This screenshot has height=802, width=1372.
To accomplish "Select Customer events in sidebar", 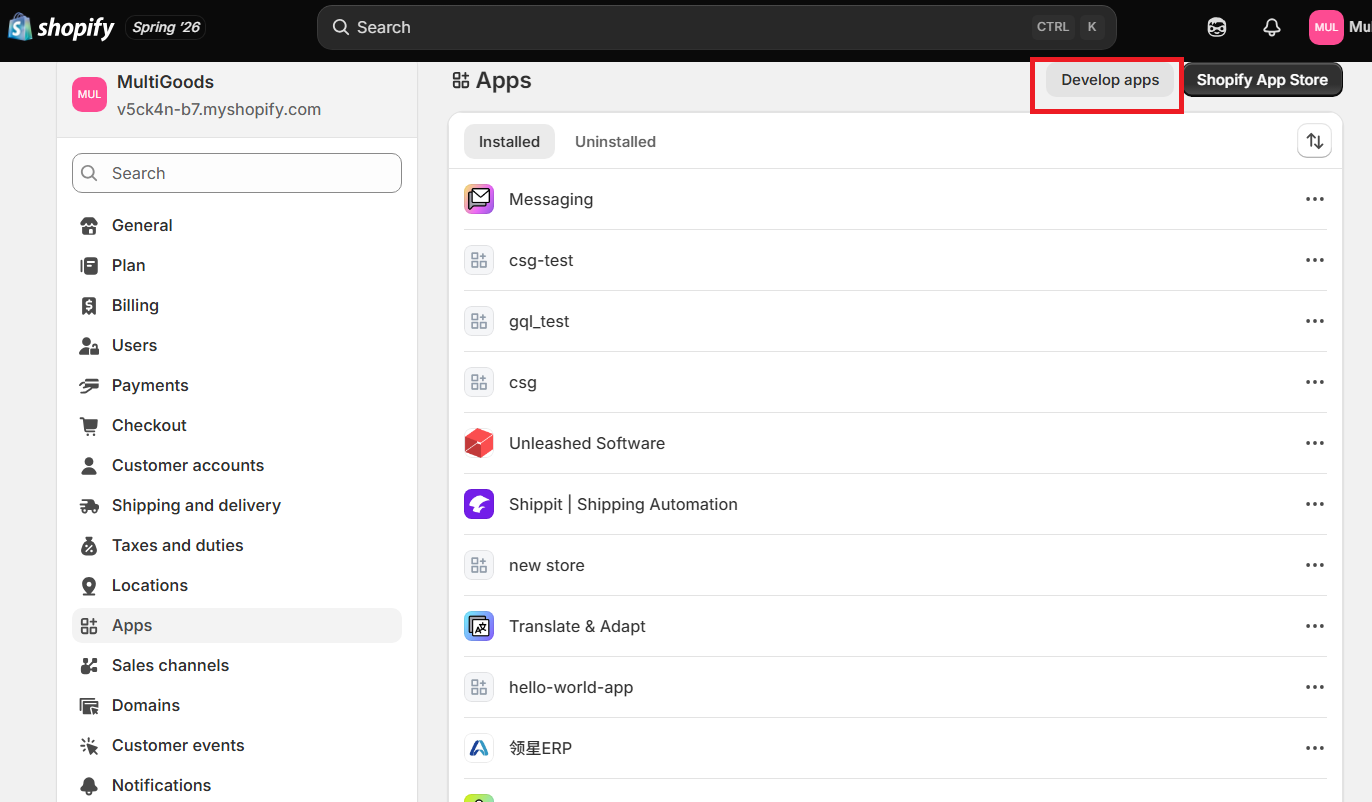I will 237,745.
